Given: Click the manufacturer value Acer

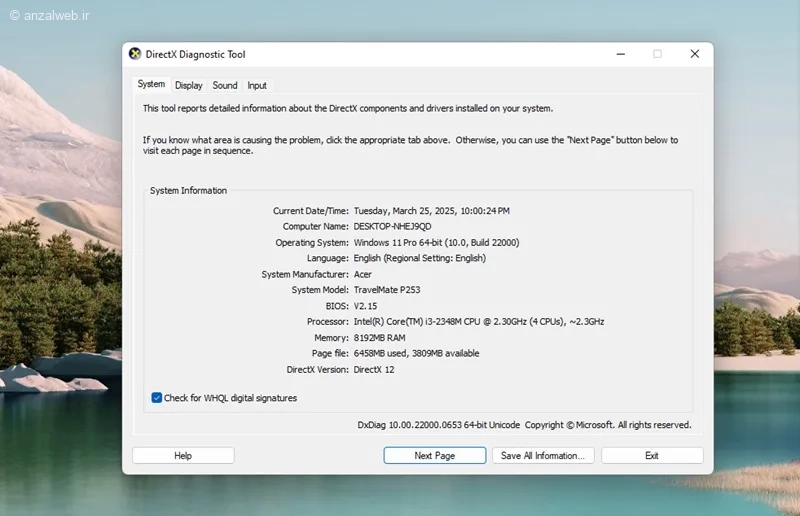Looking at the screenshot, I should pos(363,274).
